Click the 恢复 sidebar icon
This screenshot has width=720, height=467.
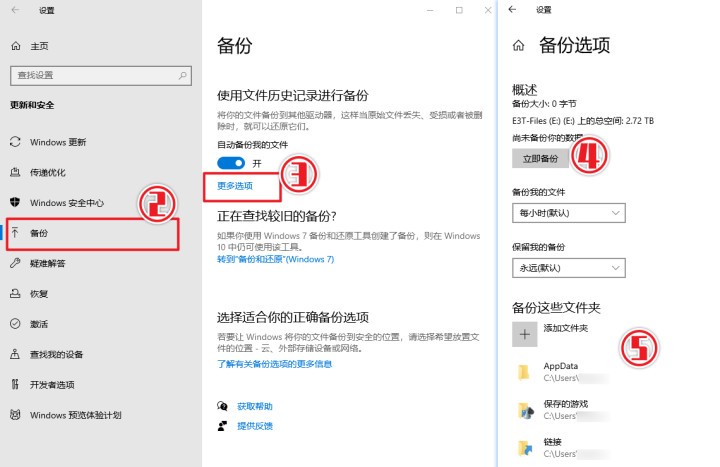pos(15,293)
